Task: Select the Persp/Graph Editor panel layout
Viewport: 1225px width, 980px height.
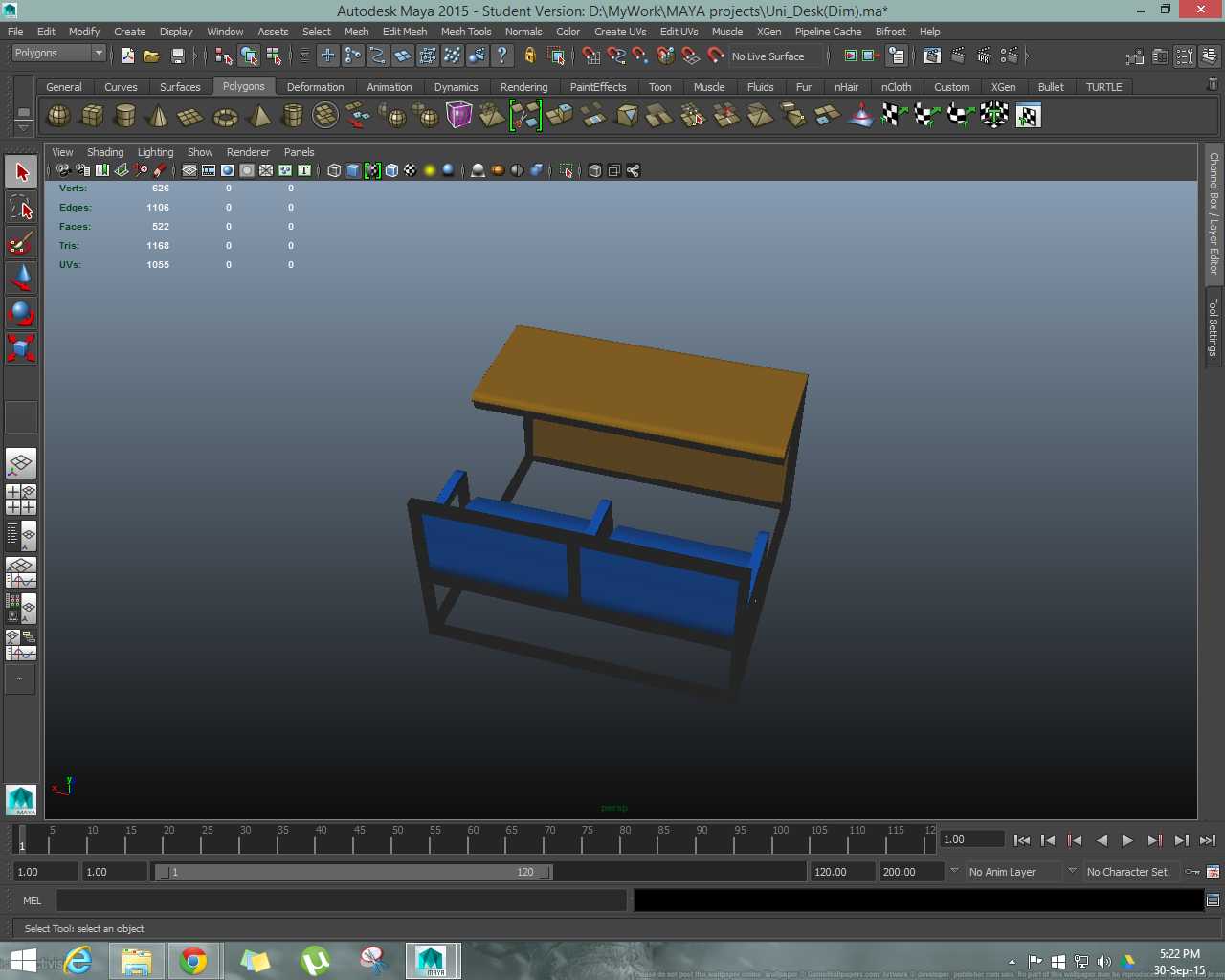Action: tap(21, 572)
